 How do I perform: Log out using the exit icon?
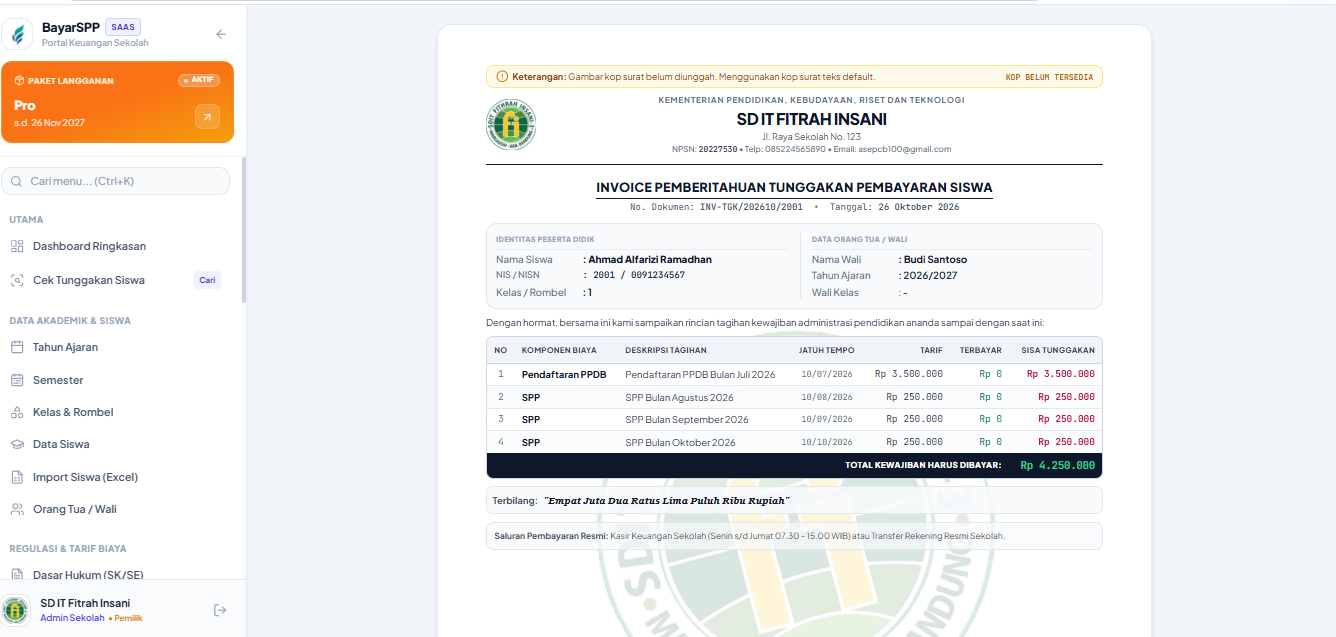tap(221, 610)
